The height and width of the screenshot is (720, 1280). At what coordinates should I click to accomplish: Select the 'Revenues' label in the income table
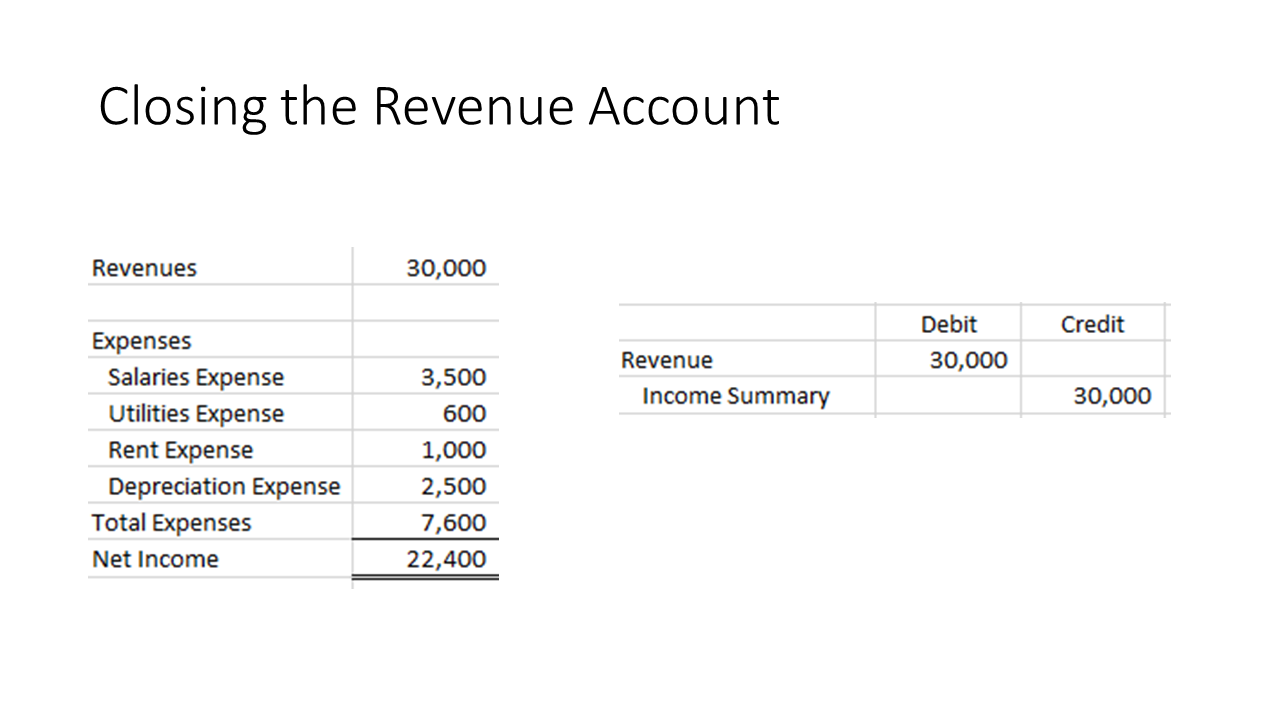click(x=144, y=268)
